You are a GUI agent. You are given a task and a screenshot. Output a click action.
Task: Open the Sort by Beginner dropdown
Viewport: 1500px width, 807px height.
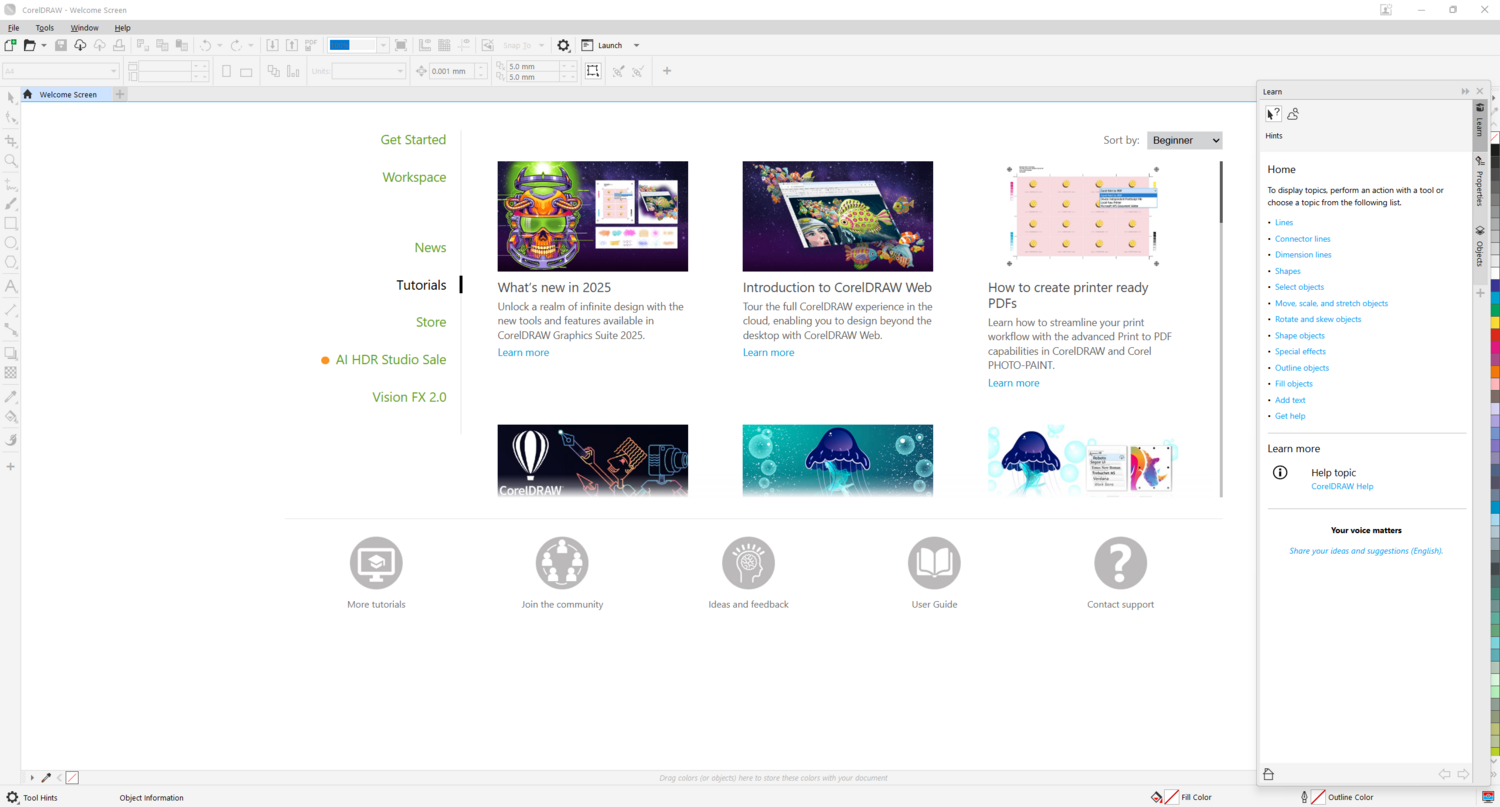click(1184, 141)
